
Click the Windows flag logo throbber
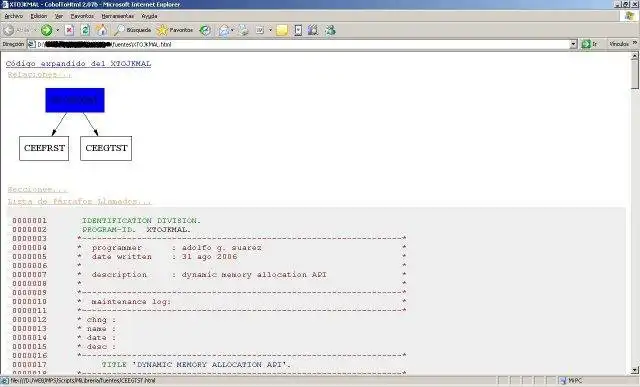629,16
